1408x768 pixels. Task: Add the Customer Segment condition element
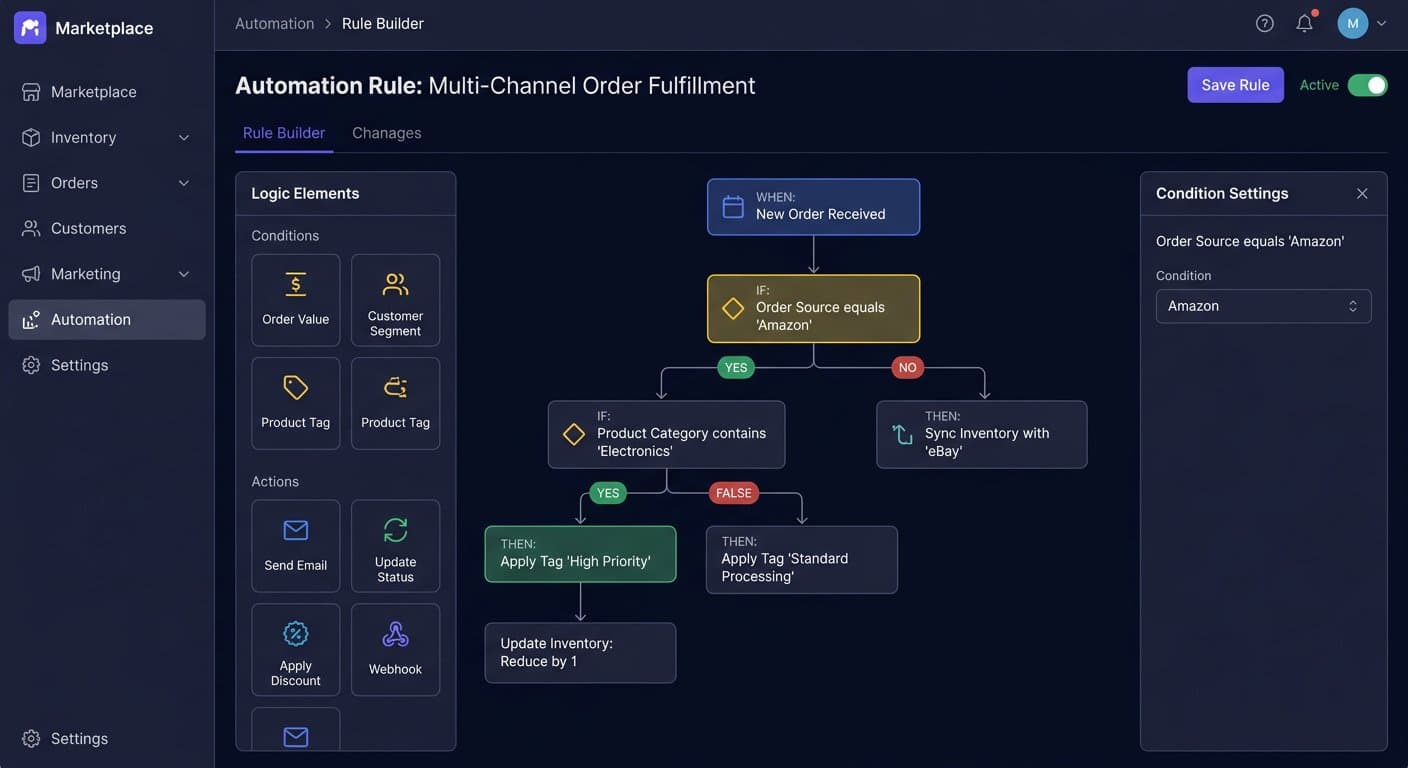[396, 300]
